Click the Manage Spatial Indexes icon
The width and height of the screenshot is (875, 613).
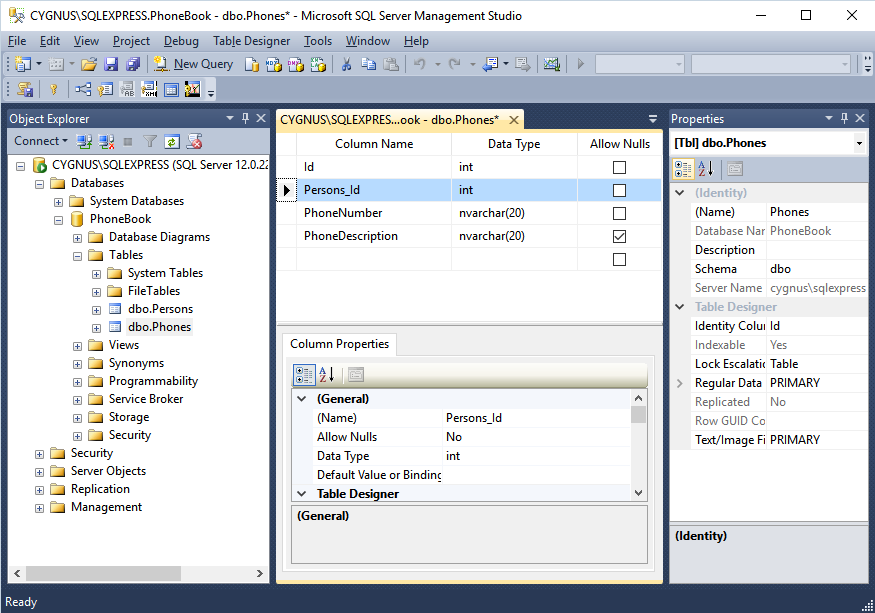pos(193,89)
